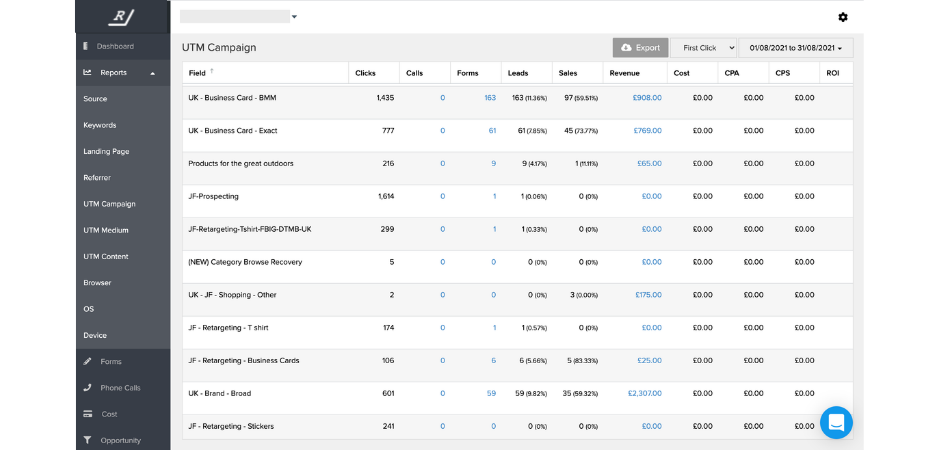This screenshot has height=450, width=940.
Task: Click the Reports chart icon
Action: pyautogui.click(x=87, y=73)
